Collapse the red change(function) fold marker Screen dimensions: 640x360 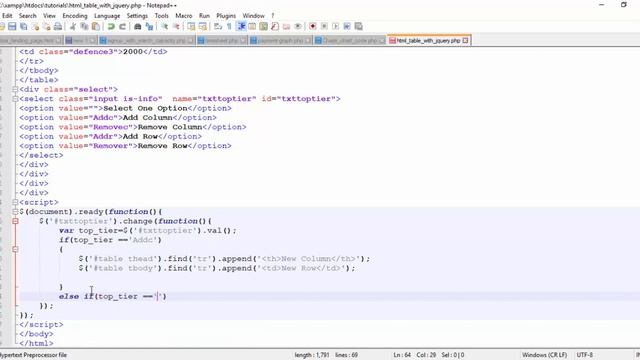(x=15, y=221)
